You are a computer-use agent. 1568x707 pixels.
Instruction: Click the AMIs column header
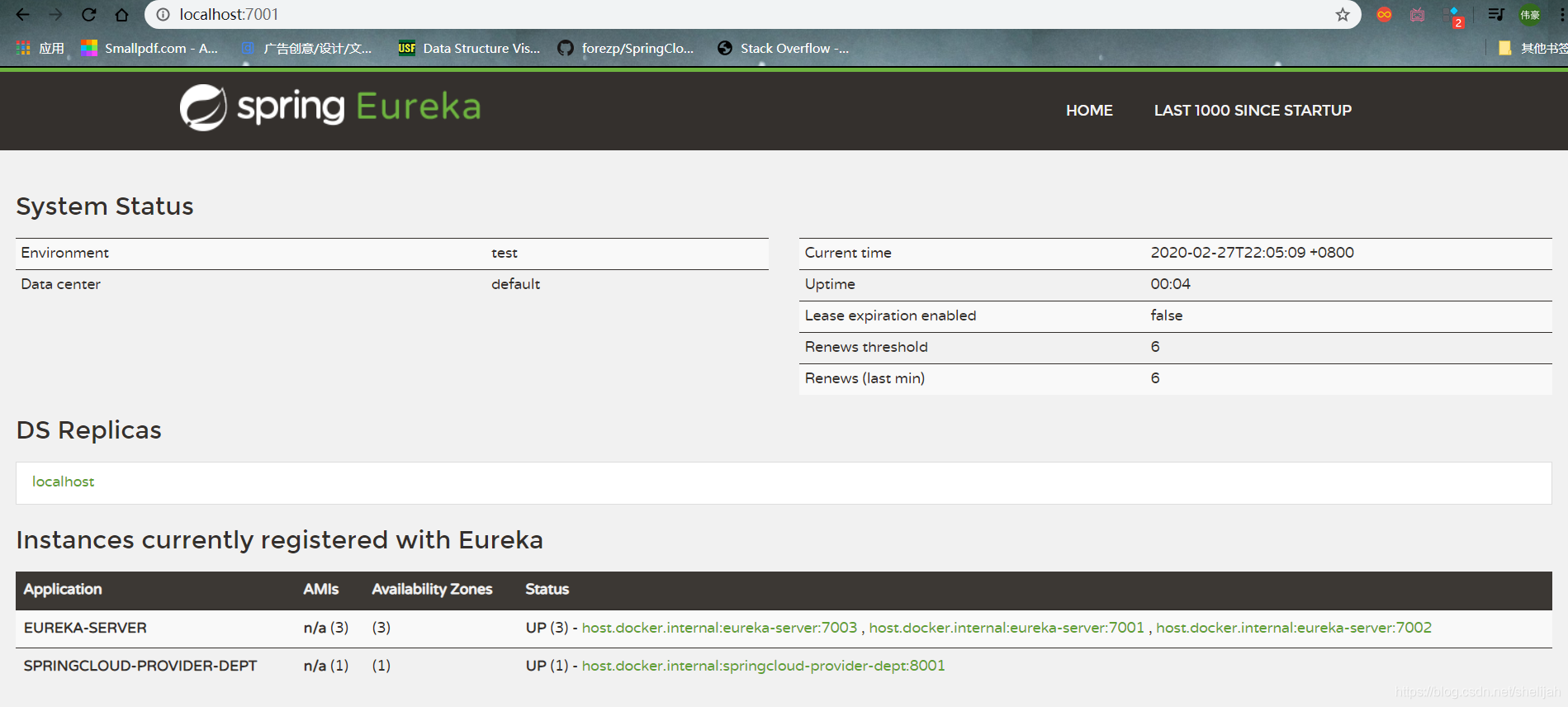[320, 589]
